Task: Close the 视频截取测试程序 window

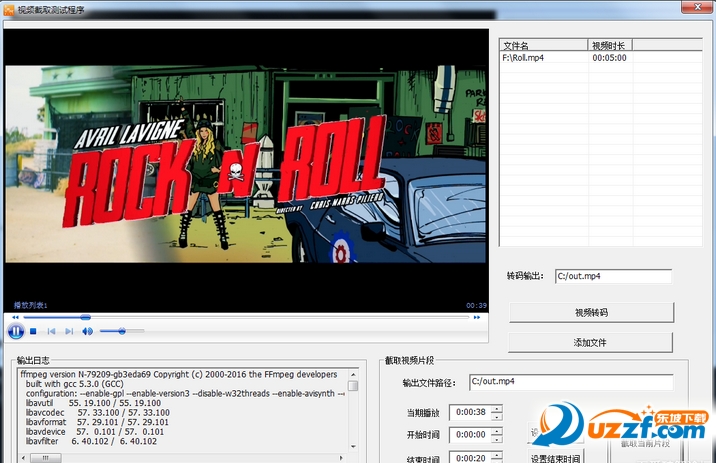Action: pos(697,7)
